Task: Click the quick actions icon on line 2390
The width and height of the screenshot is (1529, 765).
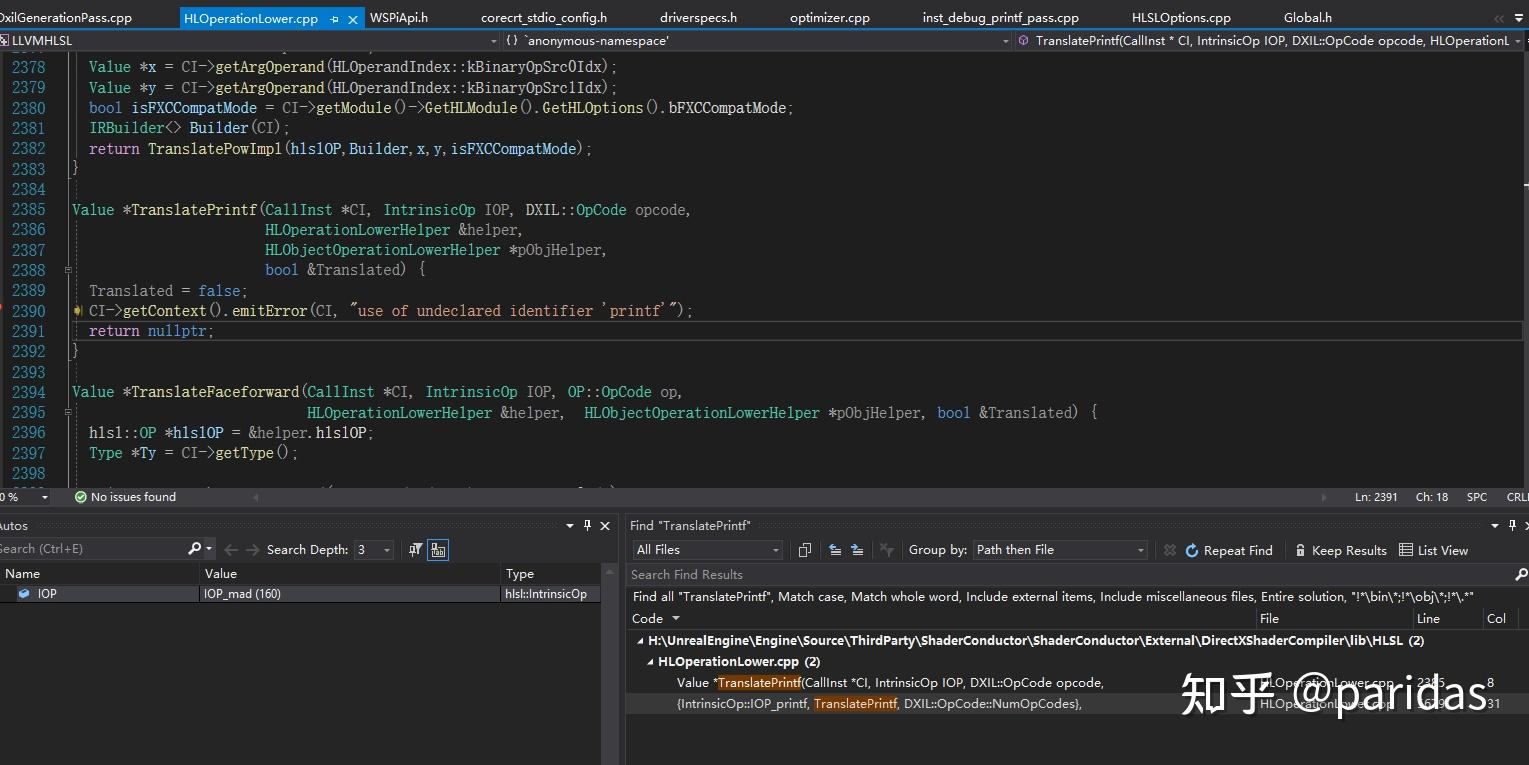Action: click(x=78, y=311)
